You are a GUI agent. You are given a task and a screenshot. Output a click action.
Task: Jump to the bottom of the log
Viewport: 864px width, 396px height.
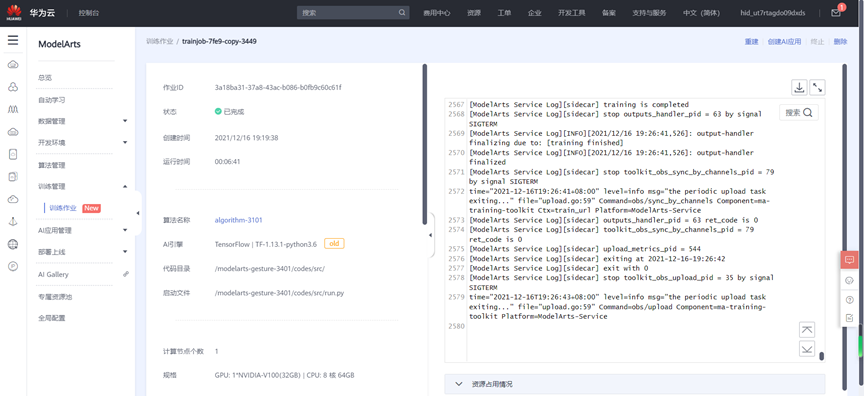[807, 349]
